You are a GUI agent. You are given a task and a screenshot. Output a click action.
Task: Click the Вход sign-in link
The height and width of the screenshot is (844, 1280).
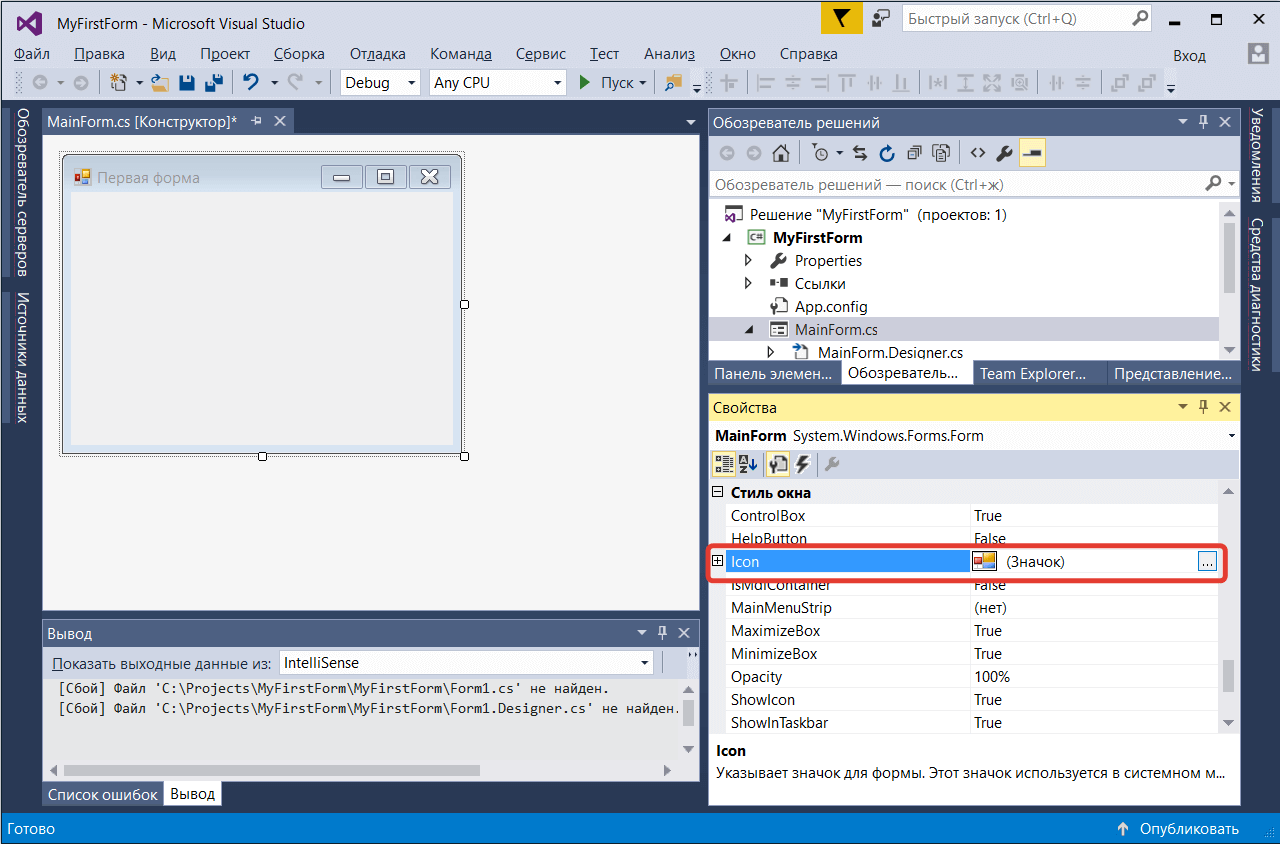coord(1190,56)
